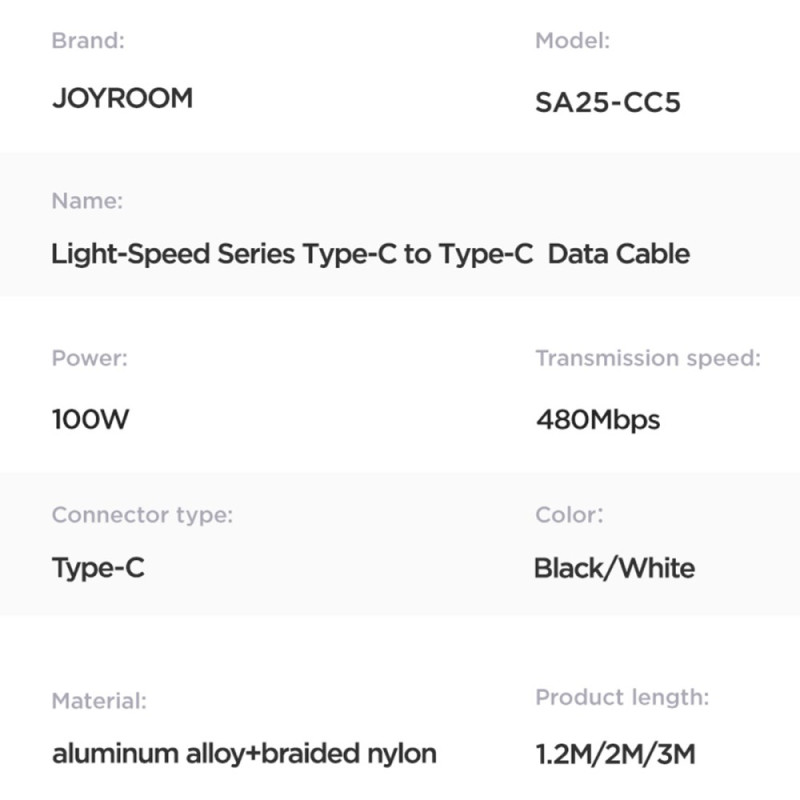Click the Power label
800x800 pixels.
coord(90,358)
